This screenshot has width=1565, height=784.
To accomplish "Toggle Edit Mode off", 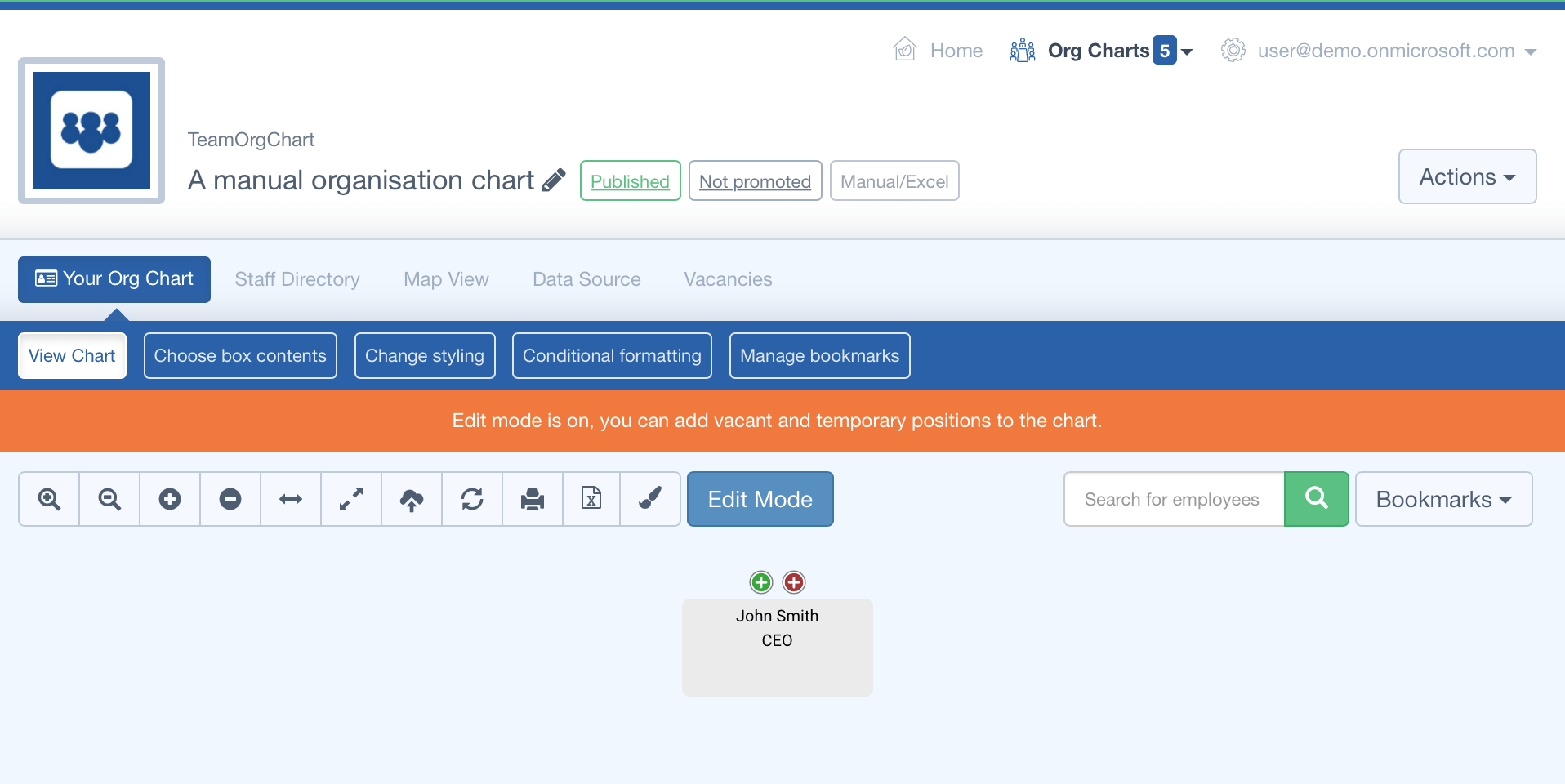I will click(x=760, y=499).
